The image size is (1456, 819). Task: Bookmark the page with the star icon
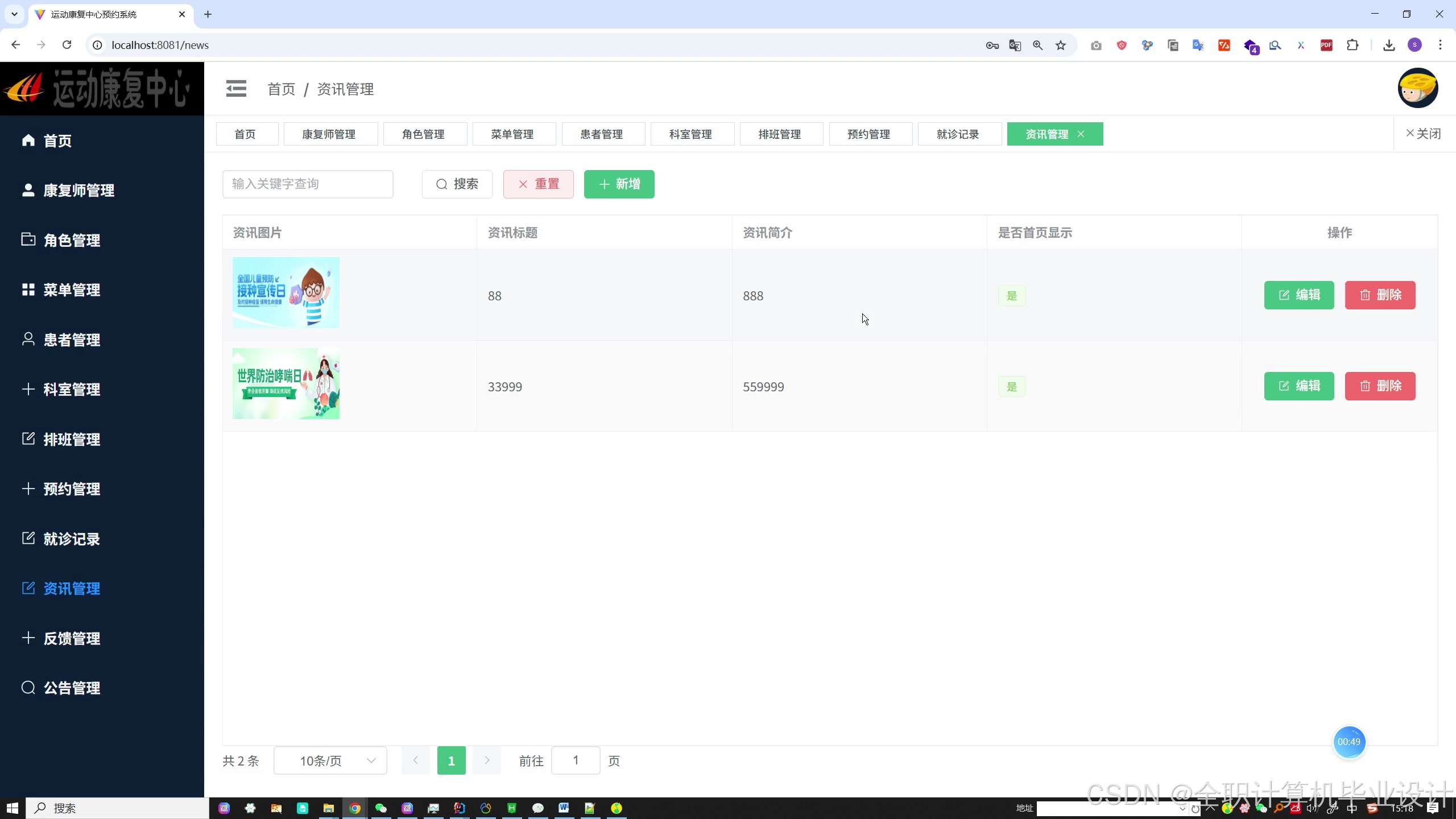pyautogui.click(x=1061, y=45)
